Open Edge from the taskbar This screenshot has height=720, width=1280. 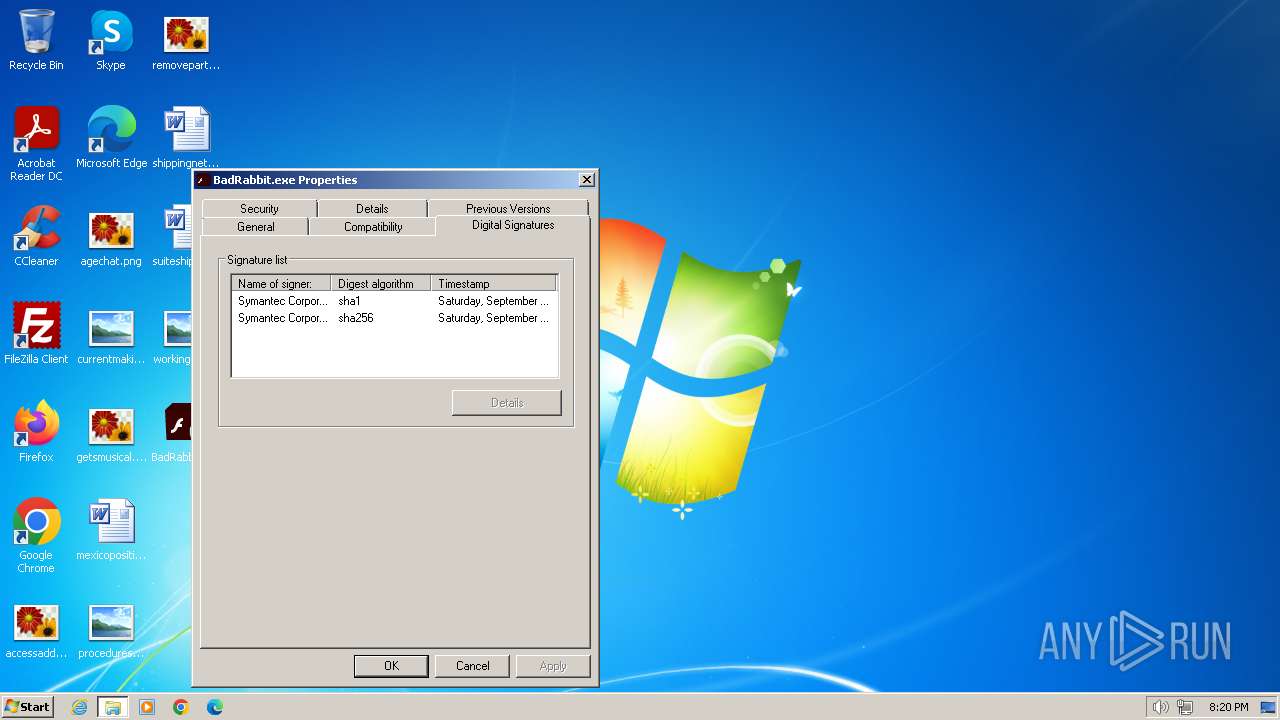[x=215, y=707]
